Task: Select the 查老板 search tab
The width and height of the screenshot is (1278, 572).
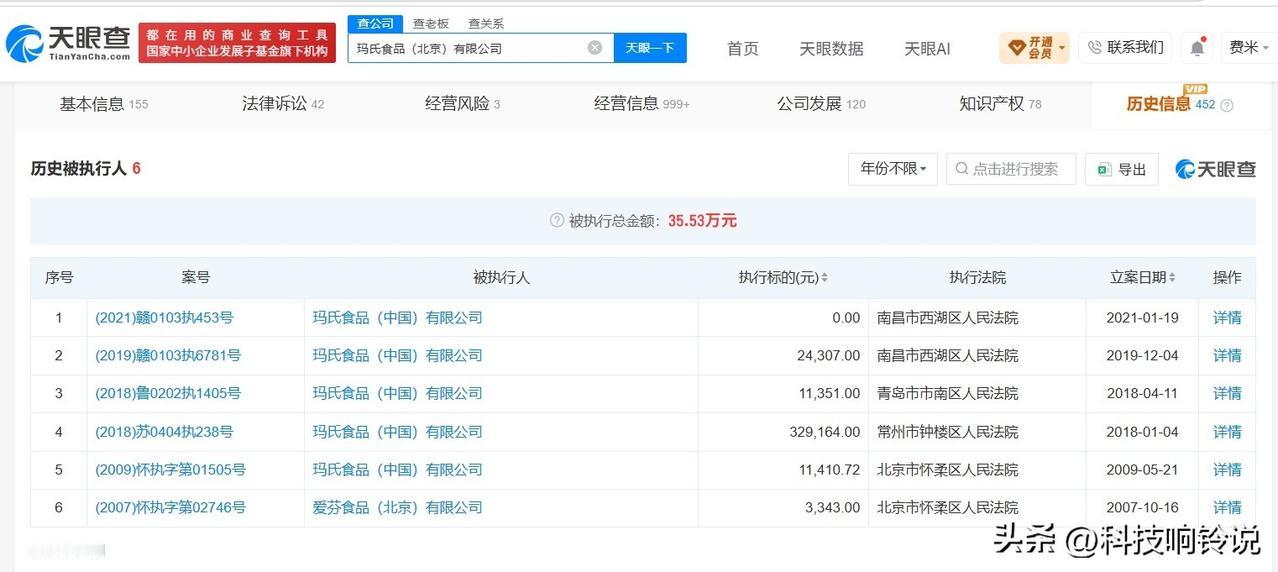Action: [x=431, y=23]
